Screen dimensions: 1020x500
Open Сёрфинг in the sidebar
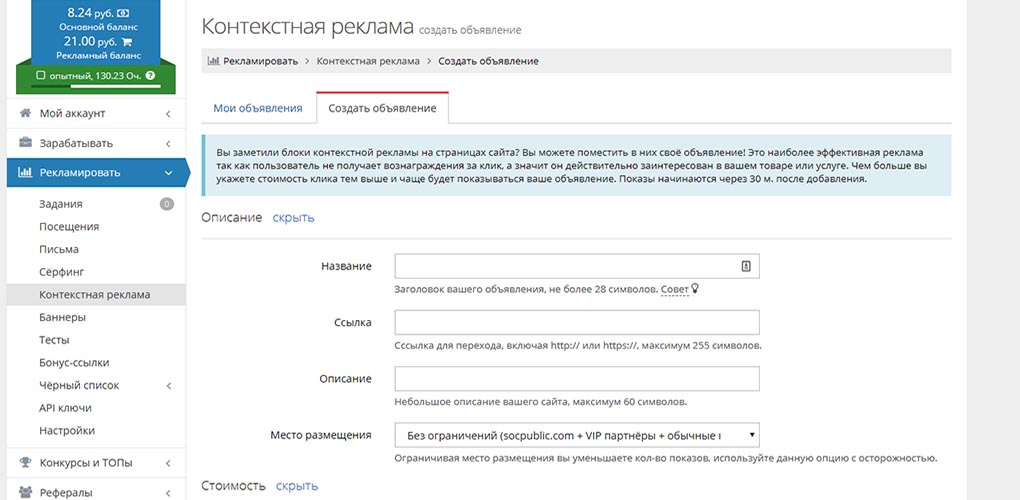coord(62,272)
